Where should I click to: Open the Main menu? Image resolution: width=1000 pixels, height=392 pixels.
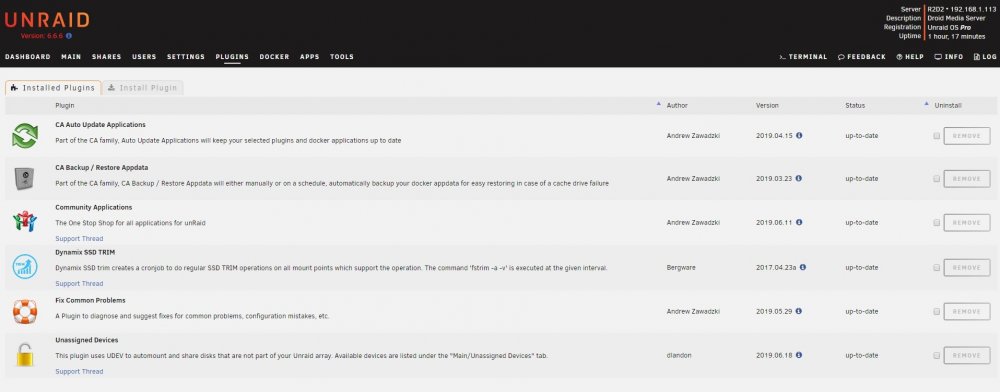point(71,57)
